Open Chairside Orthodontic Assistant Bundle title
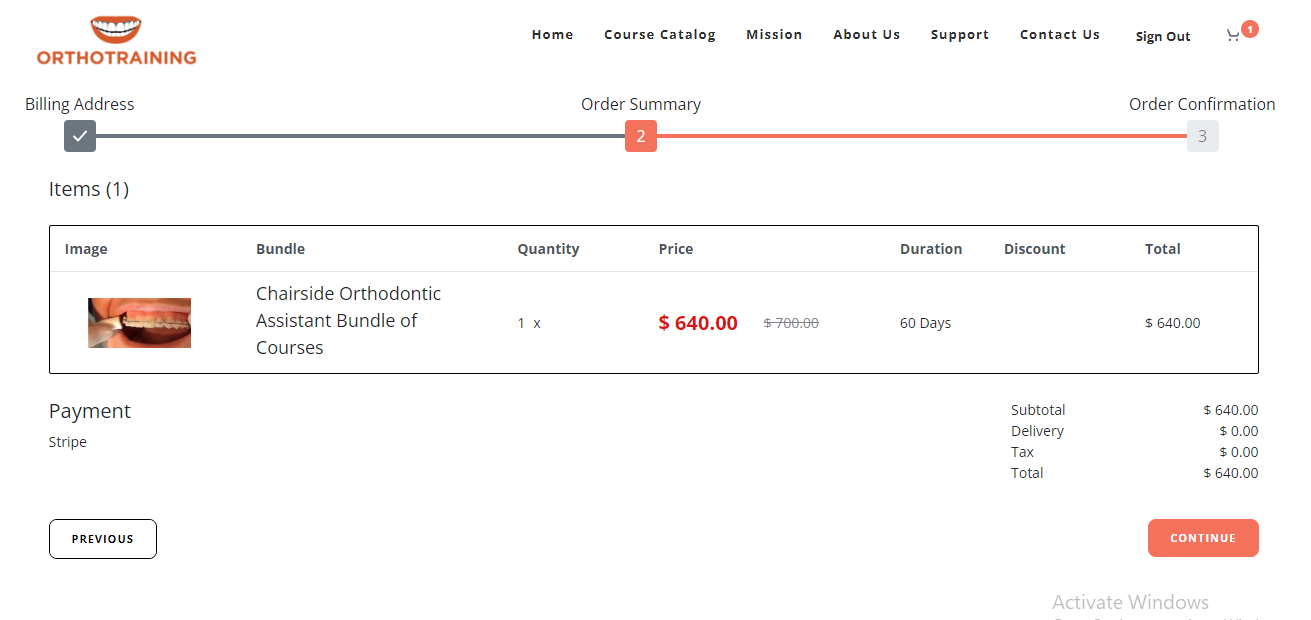The image size is (1311, 620). [348, 320]
